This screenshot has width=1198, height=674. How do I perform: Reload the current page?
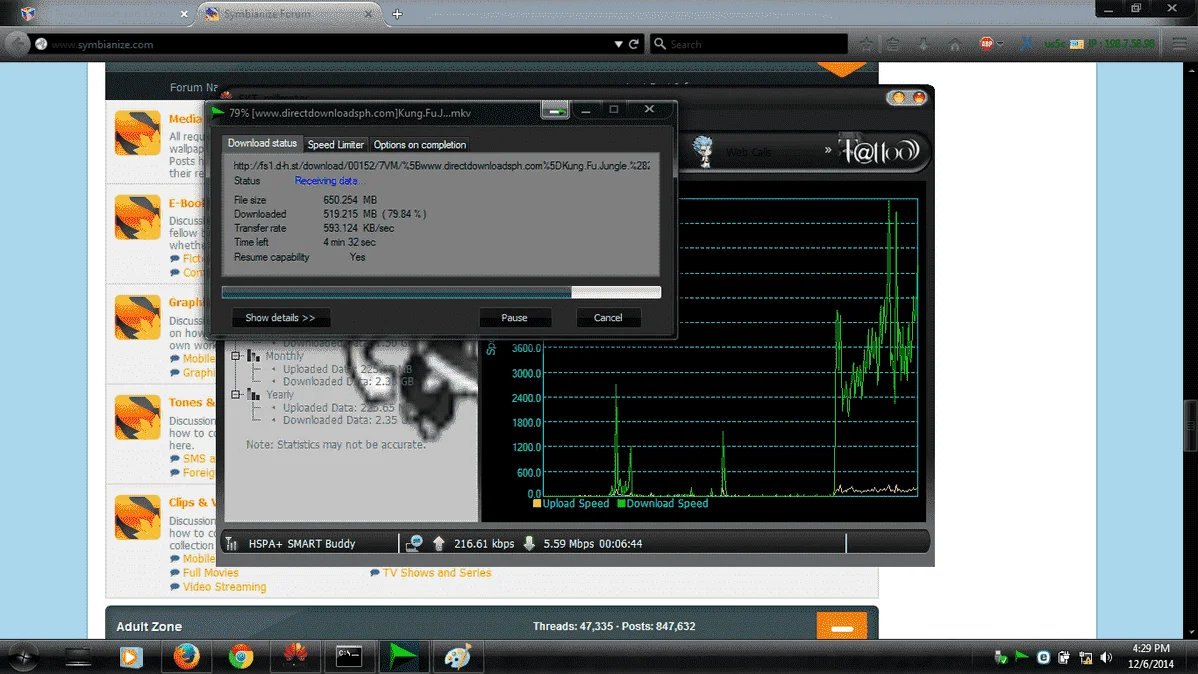pos(633,44)
